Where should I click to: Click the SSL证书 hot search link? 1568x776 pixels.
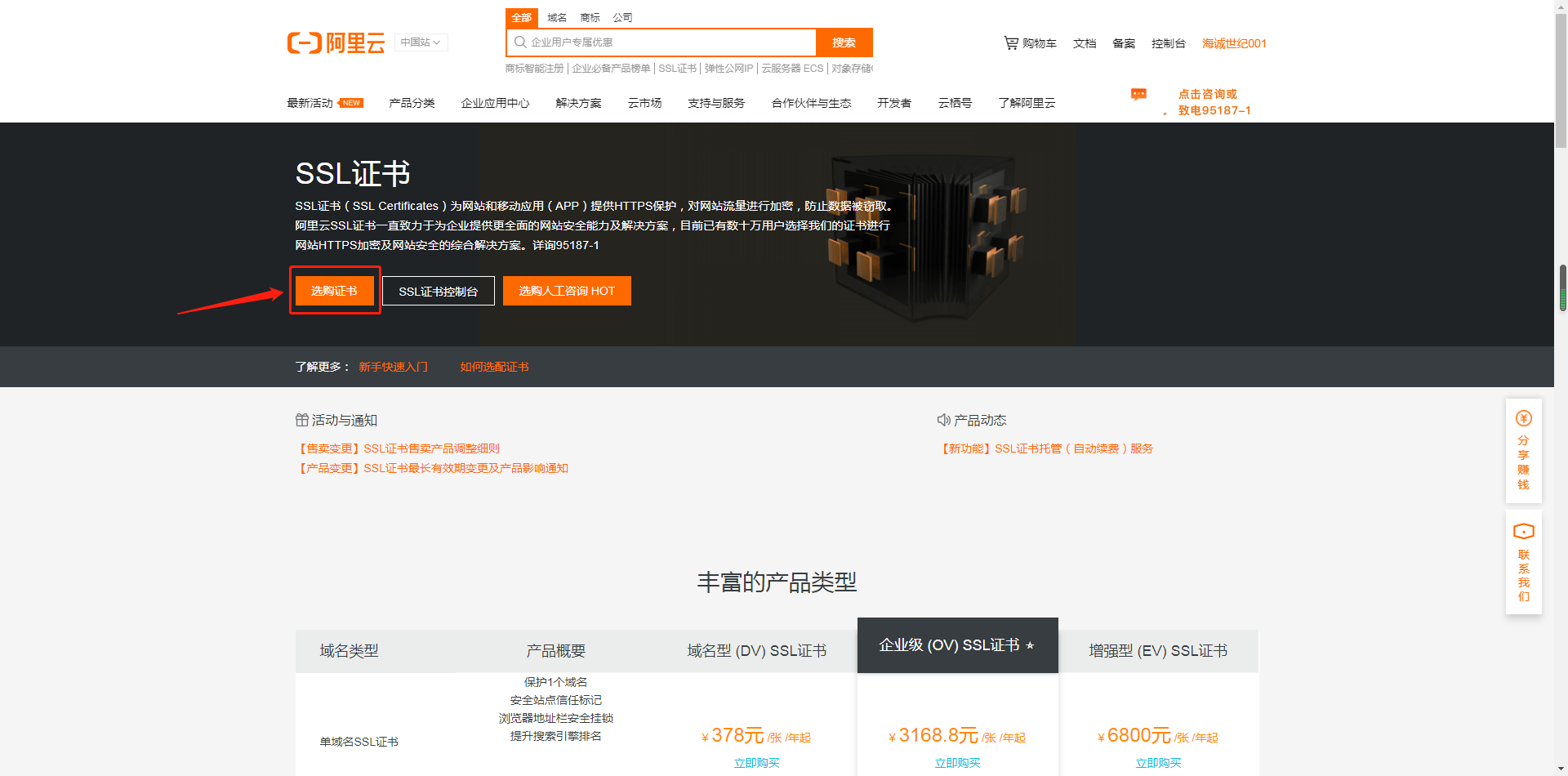tap(678, 69)
